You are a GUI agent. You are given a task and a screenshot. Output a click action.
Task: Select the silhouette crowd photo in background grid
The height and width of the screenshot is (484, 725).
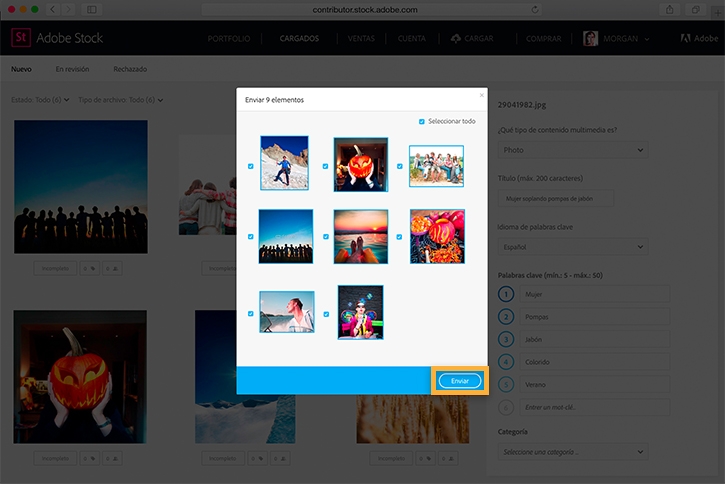point(81,187)
